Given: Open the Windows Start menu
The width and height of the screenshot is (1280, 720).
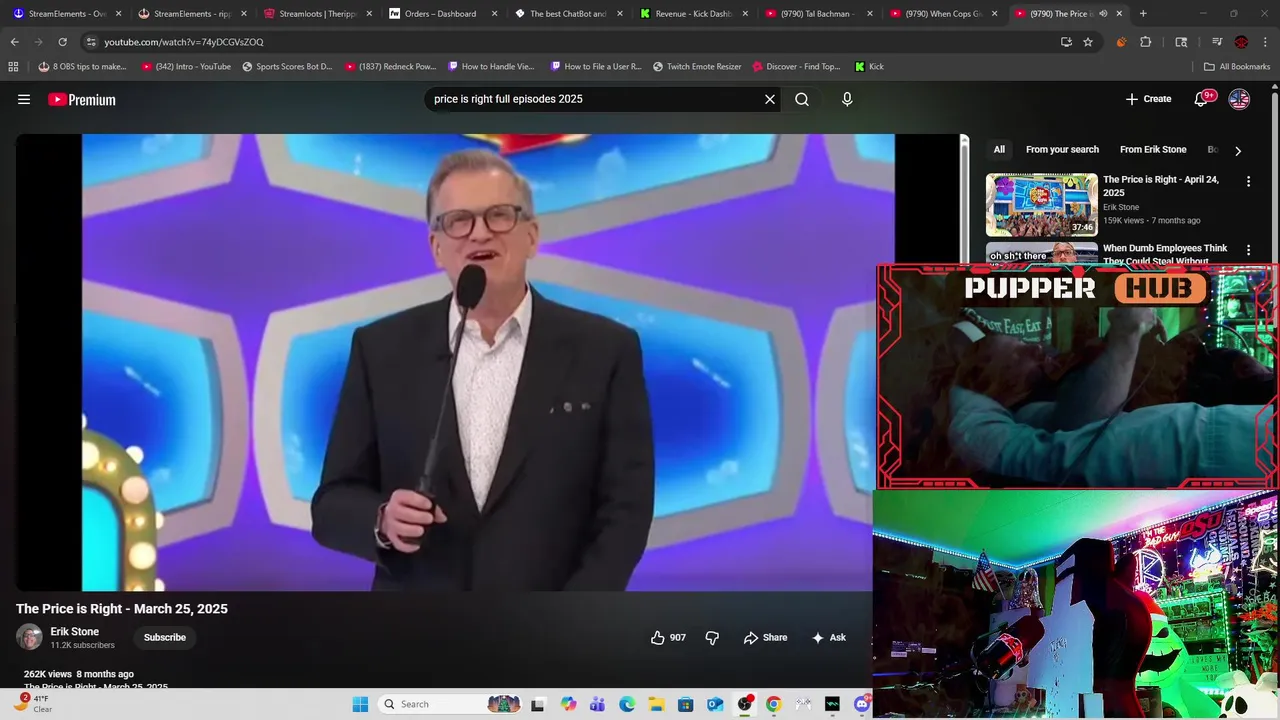Looking at the screenshot, I should pyautogui.click(x=360, y=704).
